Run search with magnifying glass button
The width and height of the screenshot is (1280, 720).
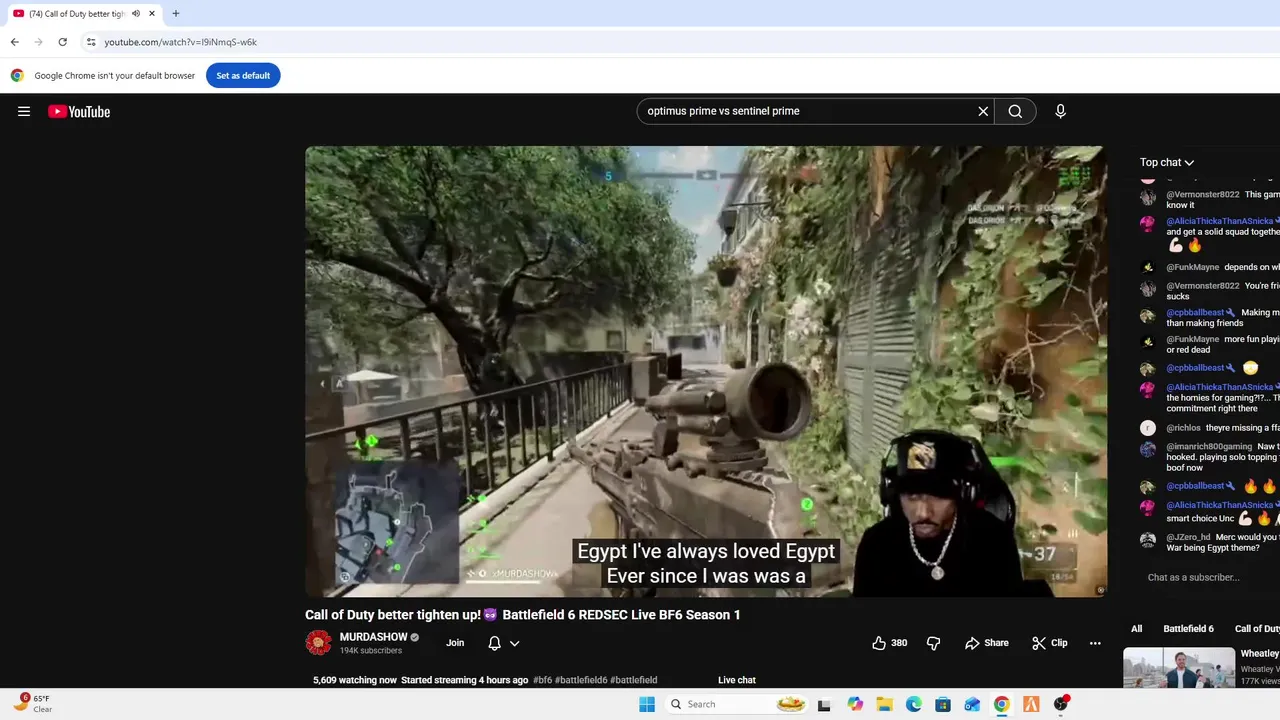pos(1015,111)
